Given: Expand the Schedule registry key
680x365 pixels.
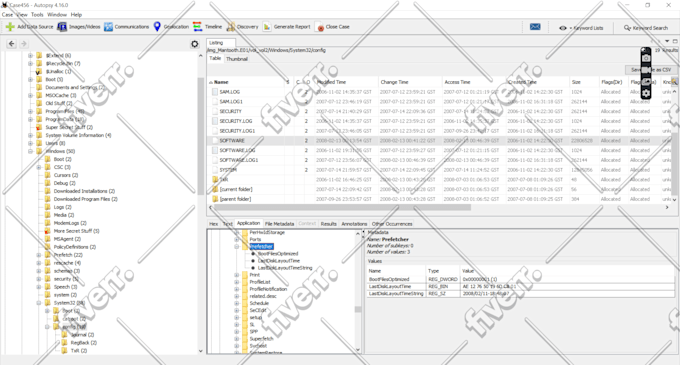Looking at the screenshot, I should coord(237,303).
